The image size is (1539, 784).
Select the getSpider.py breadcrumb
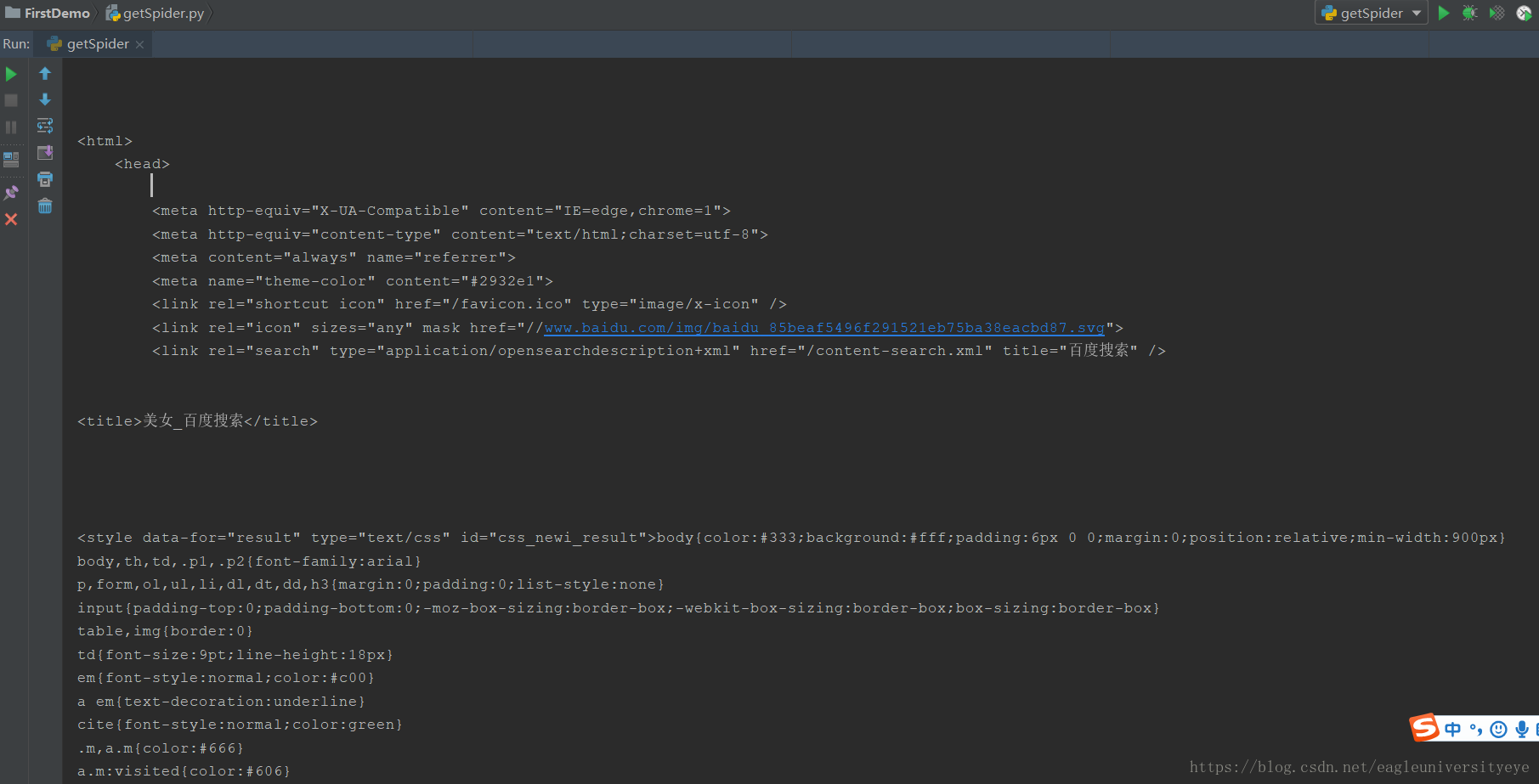pos(155,13)
